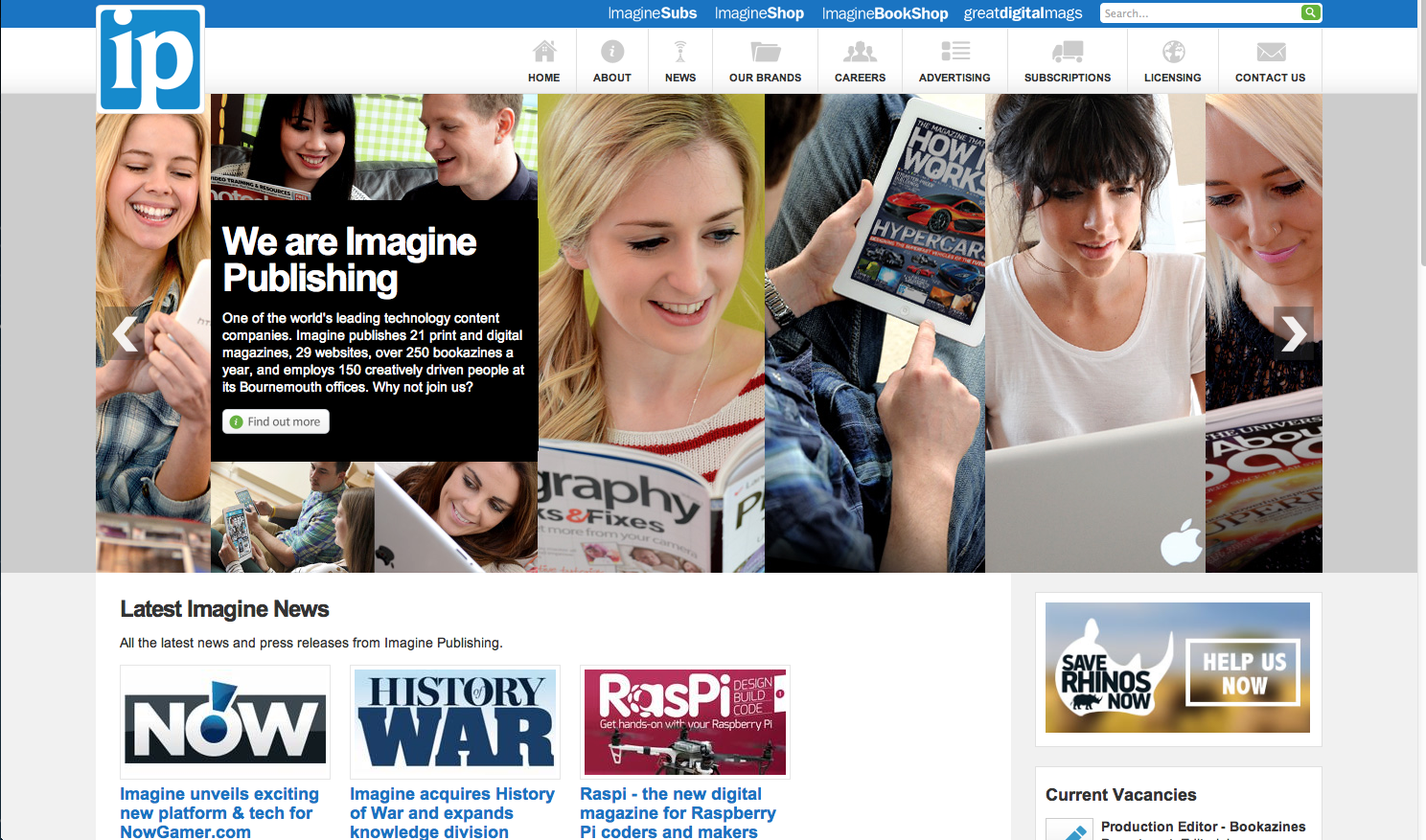Click the NOW logo news thumbnail
This screenshot has height=840, width=1426.
225,722
